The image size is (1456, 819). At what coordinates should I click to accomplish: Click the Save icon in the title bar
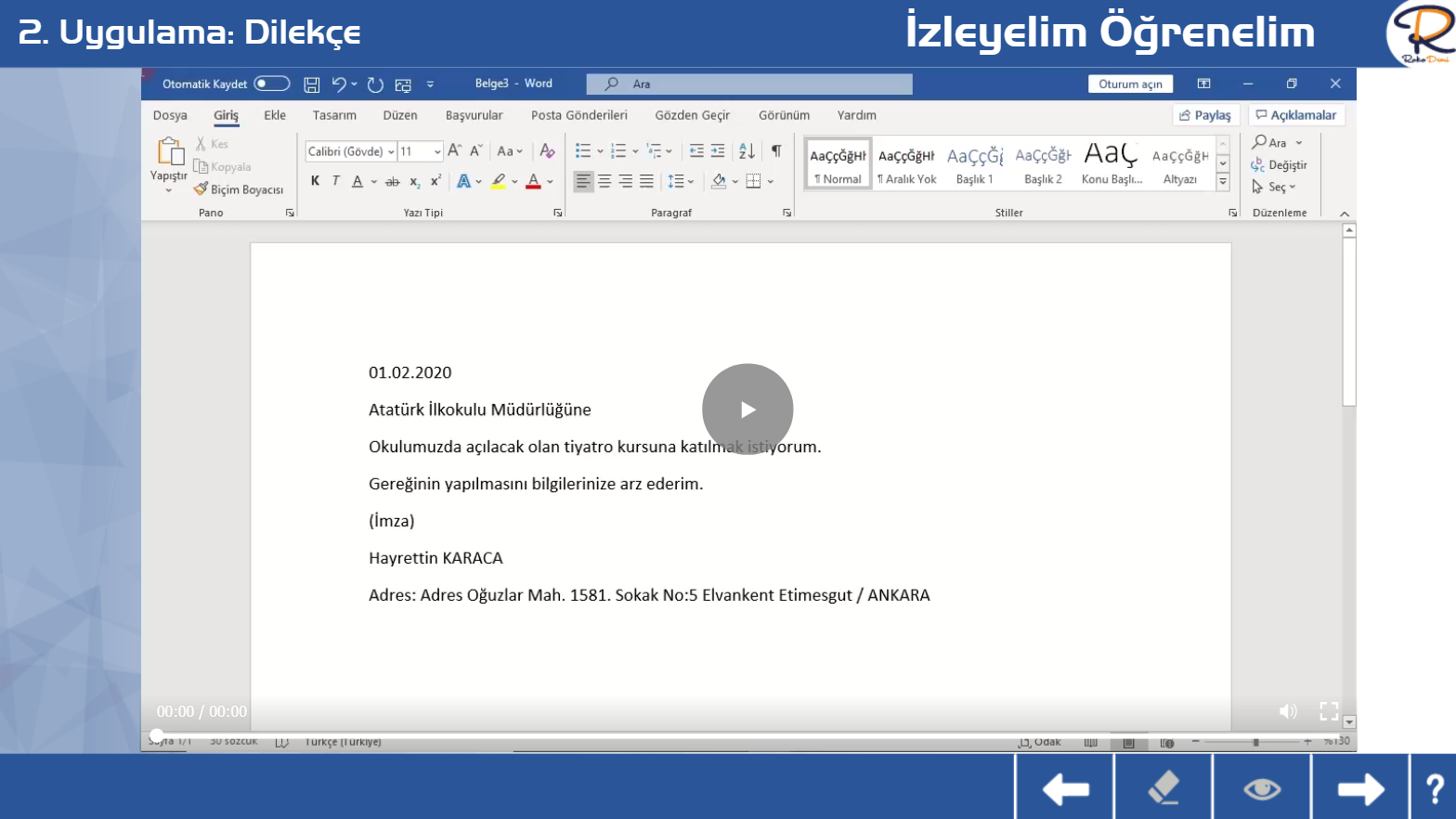312,84
